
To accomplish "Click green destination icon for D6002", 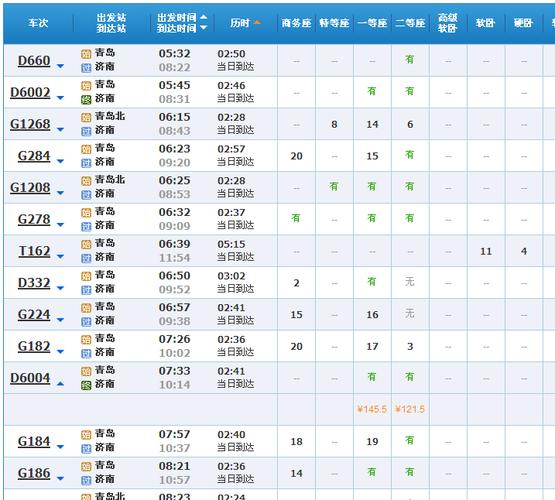I will pyautogui.click(x=86, y=99).
